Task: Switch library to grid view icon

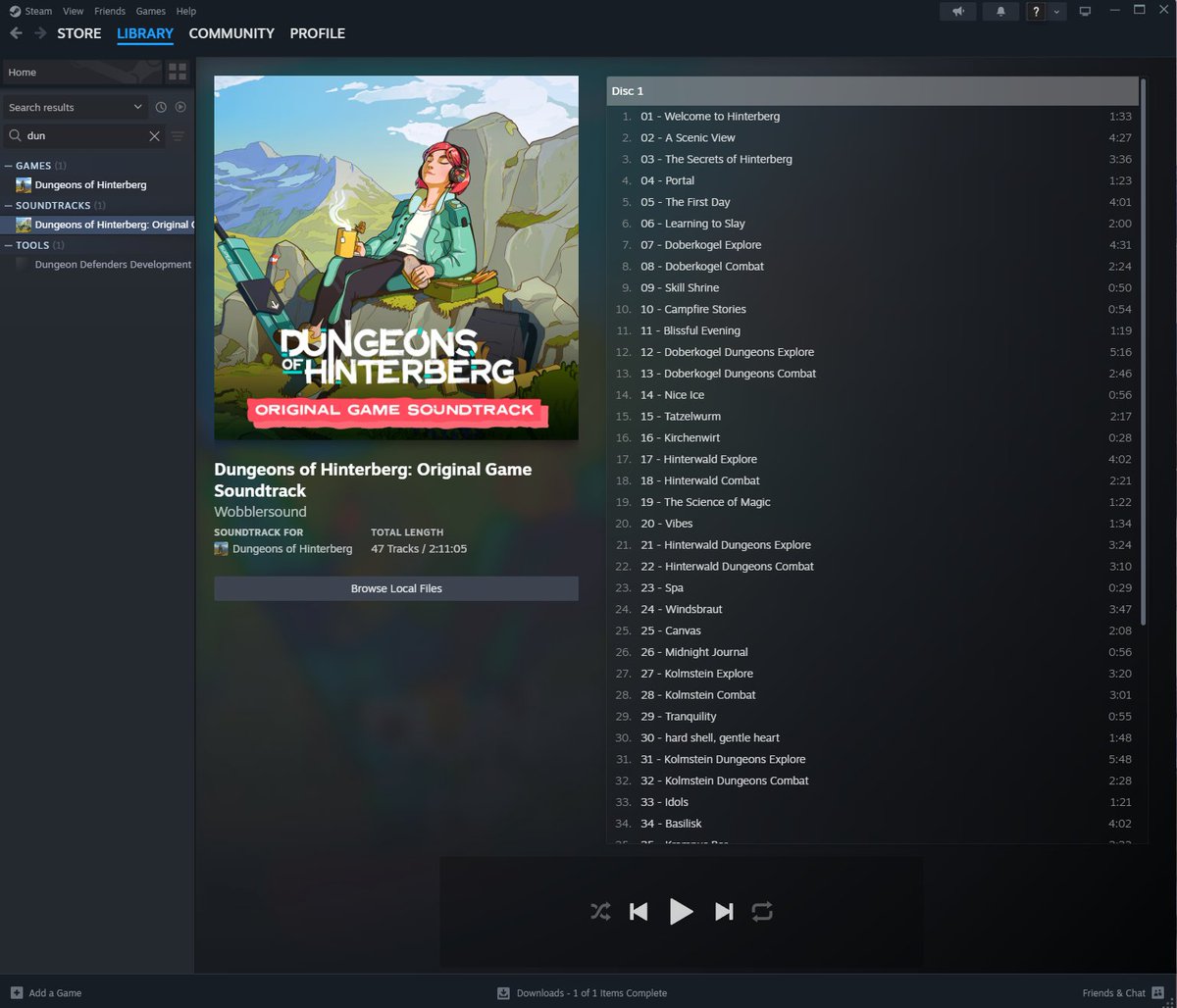Action: tap(178, 72)
